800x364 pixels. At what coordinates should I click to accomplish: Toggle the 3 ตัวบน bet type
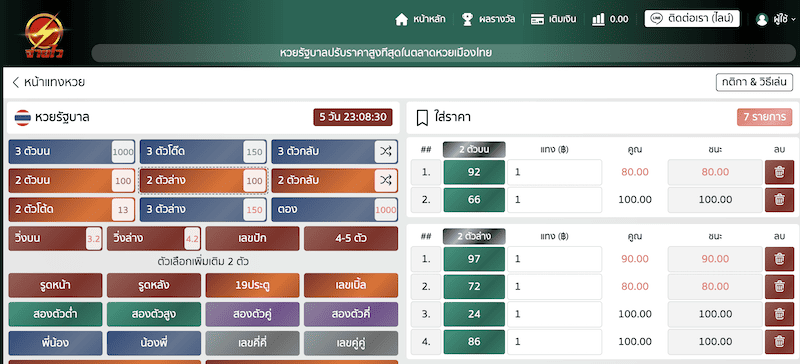coord(72,152)
